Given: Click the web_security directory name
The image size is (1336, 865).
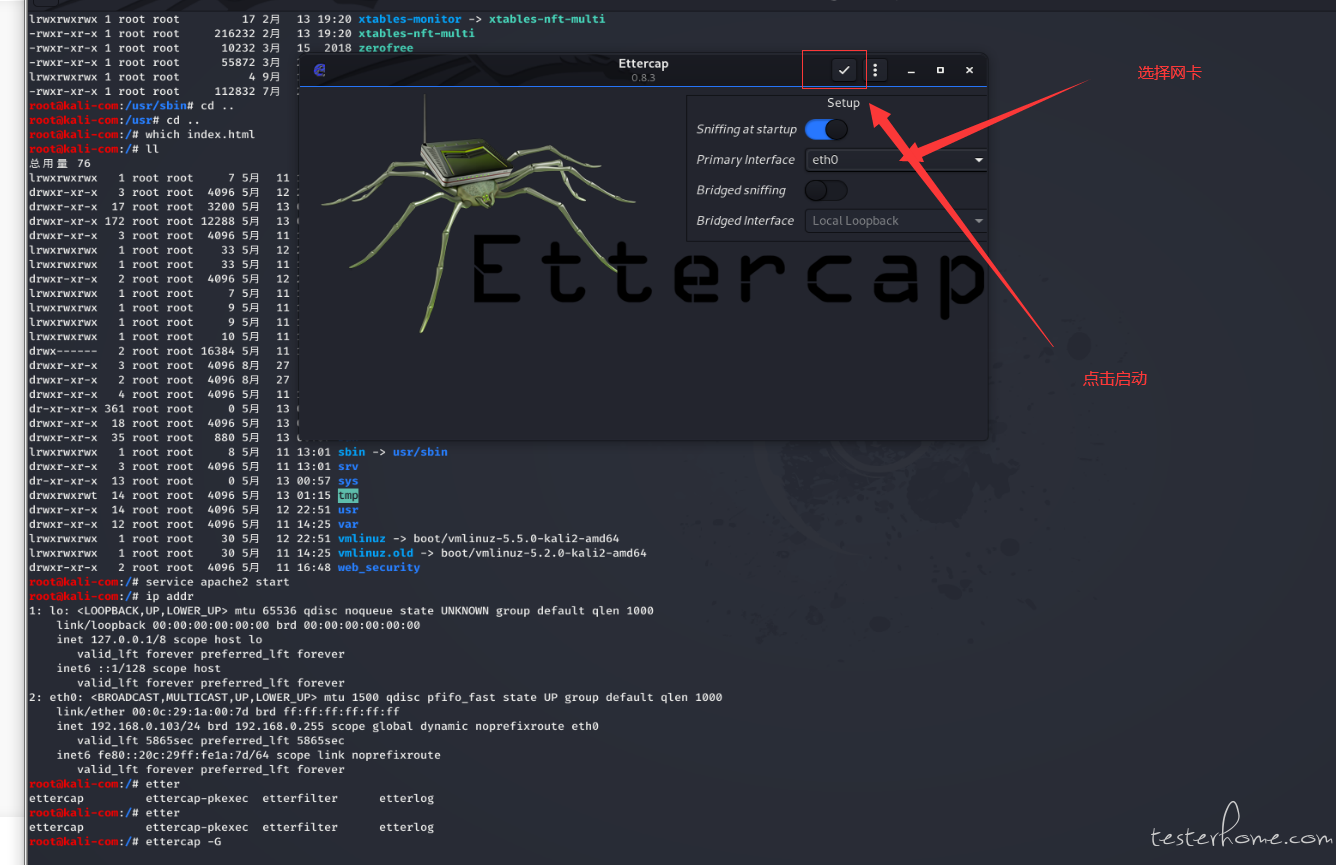Looking at the screenshot, I should tap(379, 567).
